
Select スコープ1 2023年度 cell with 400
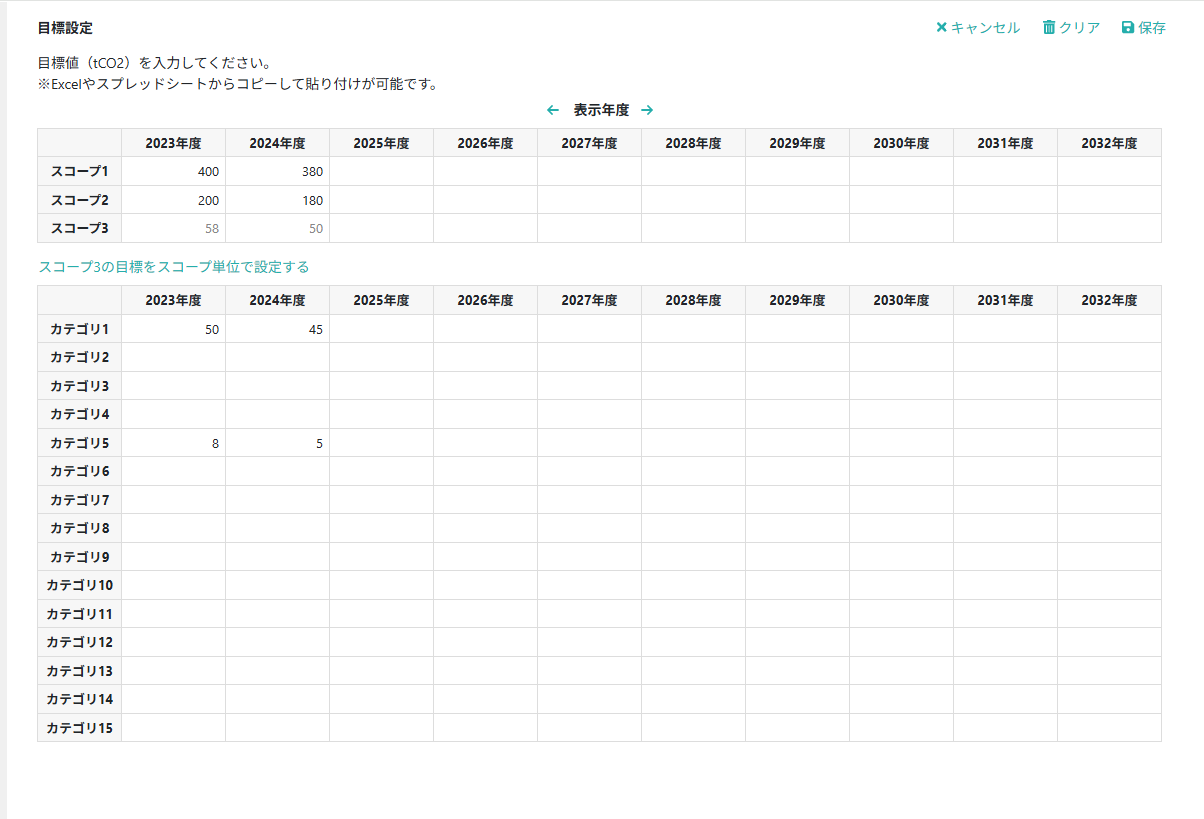tap(174, 171)
